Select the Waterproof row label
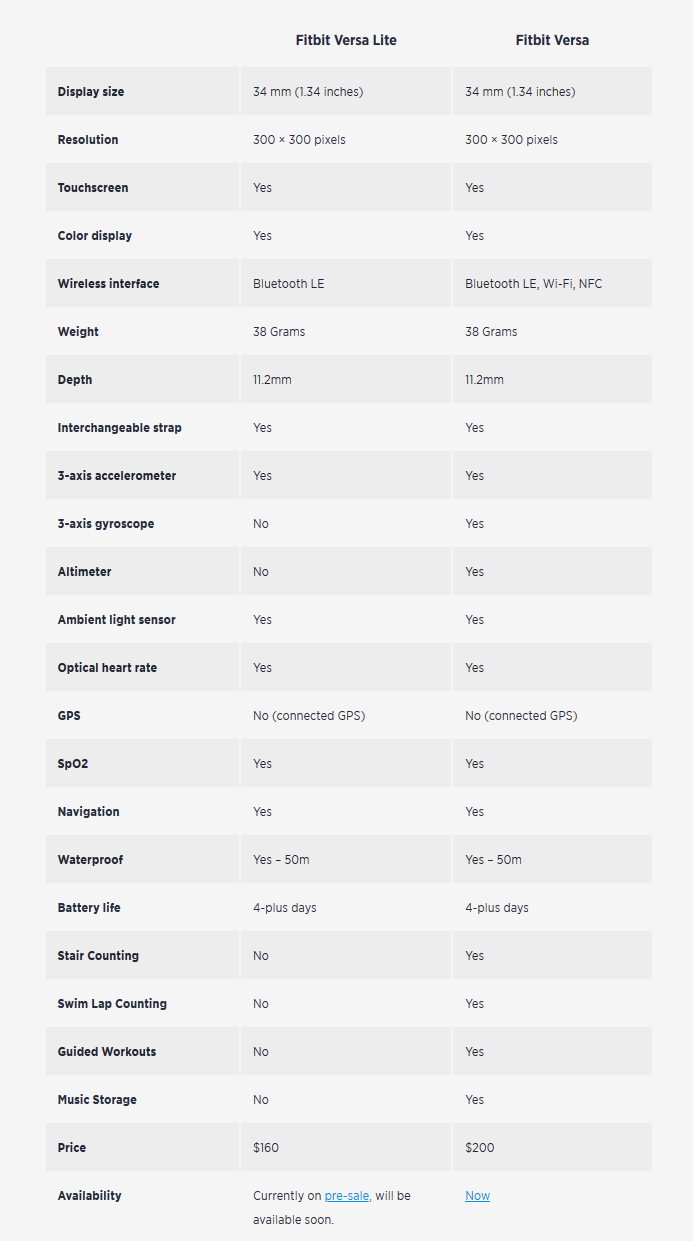Image resolution: width=693 pixels, height=1241 pixels. point(90,860)
